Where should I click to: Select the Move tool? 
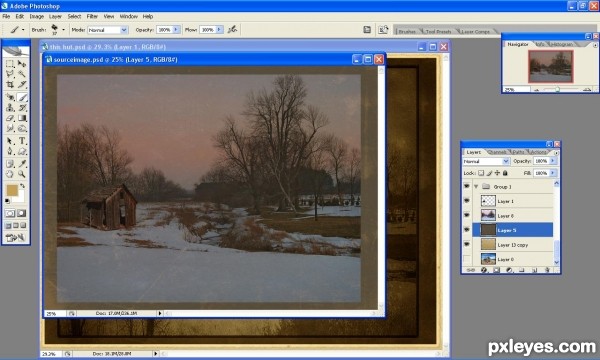[x=22, y=63]
